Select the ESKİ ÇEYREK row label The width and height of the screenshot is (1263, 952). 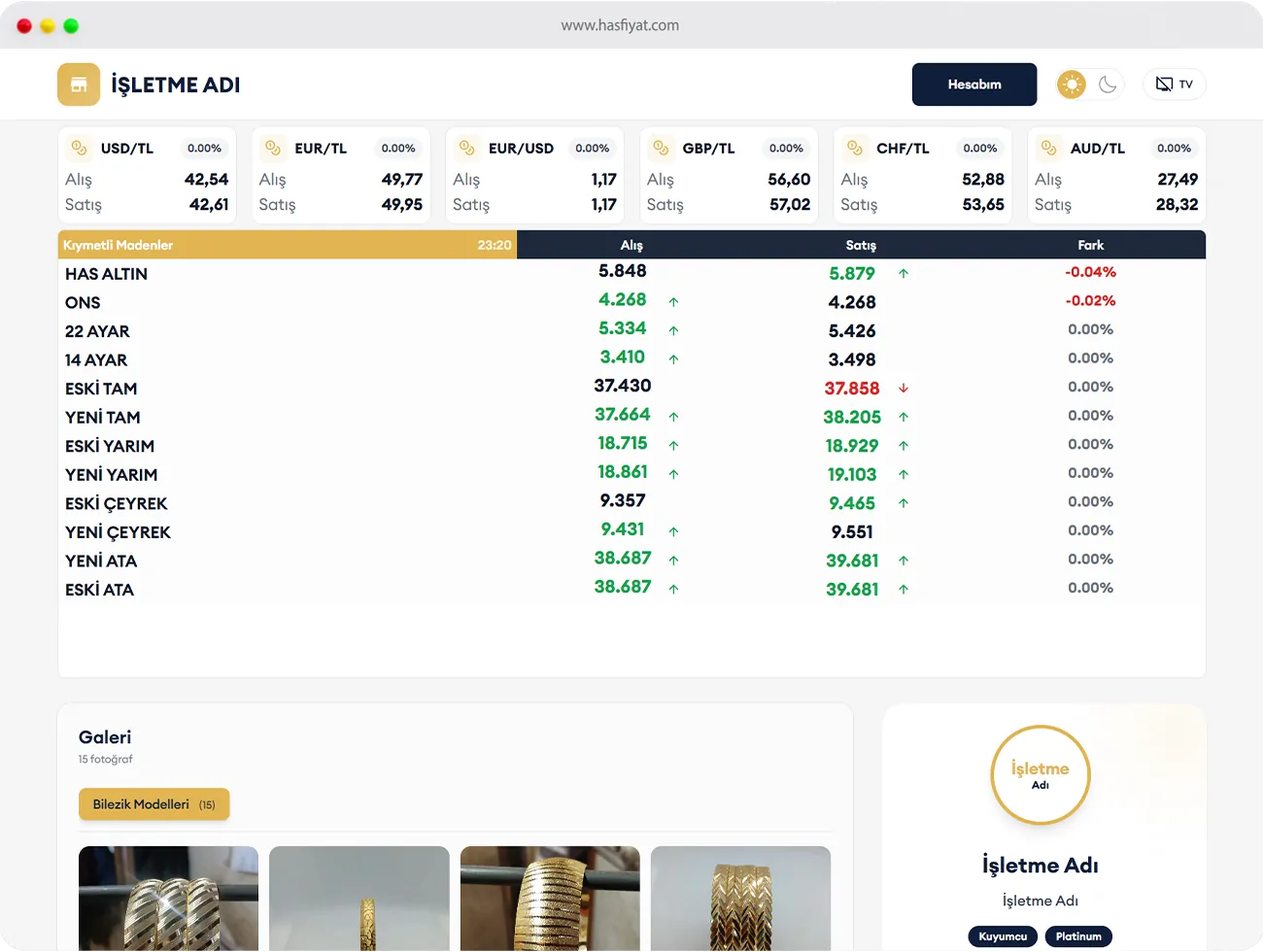[x=117, y=503]
